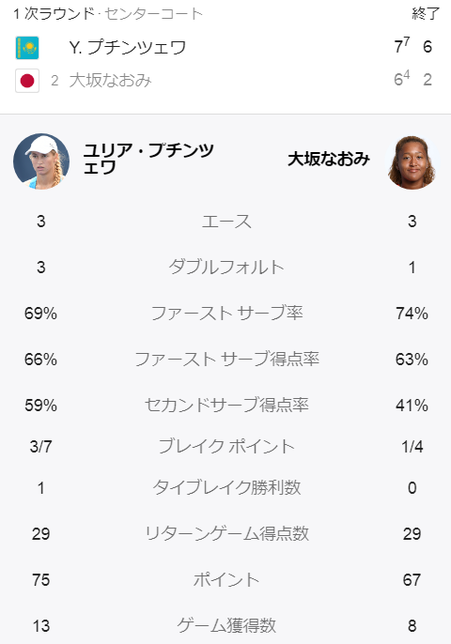The image size is (451, 644).
Task: Click the ダブルフォルト stat label
Action: (226, 268)
